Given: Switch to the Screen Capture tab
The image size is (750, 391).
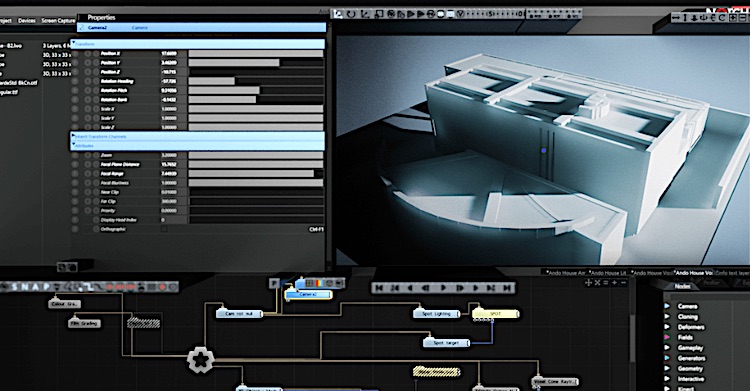Looking at the screenshot, I should (58, 21).
